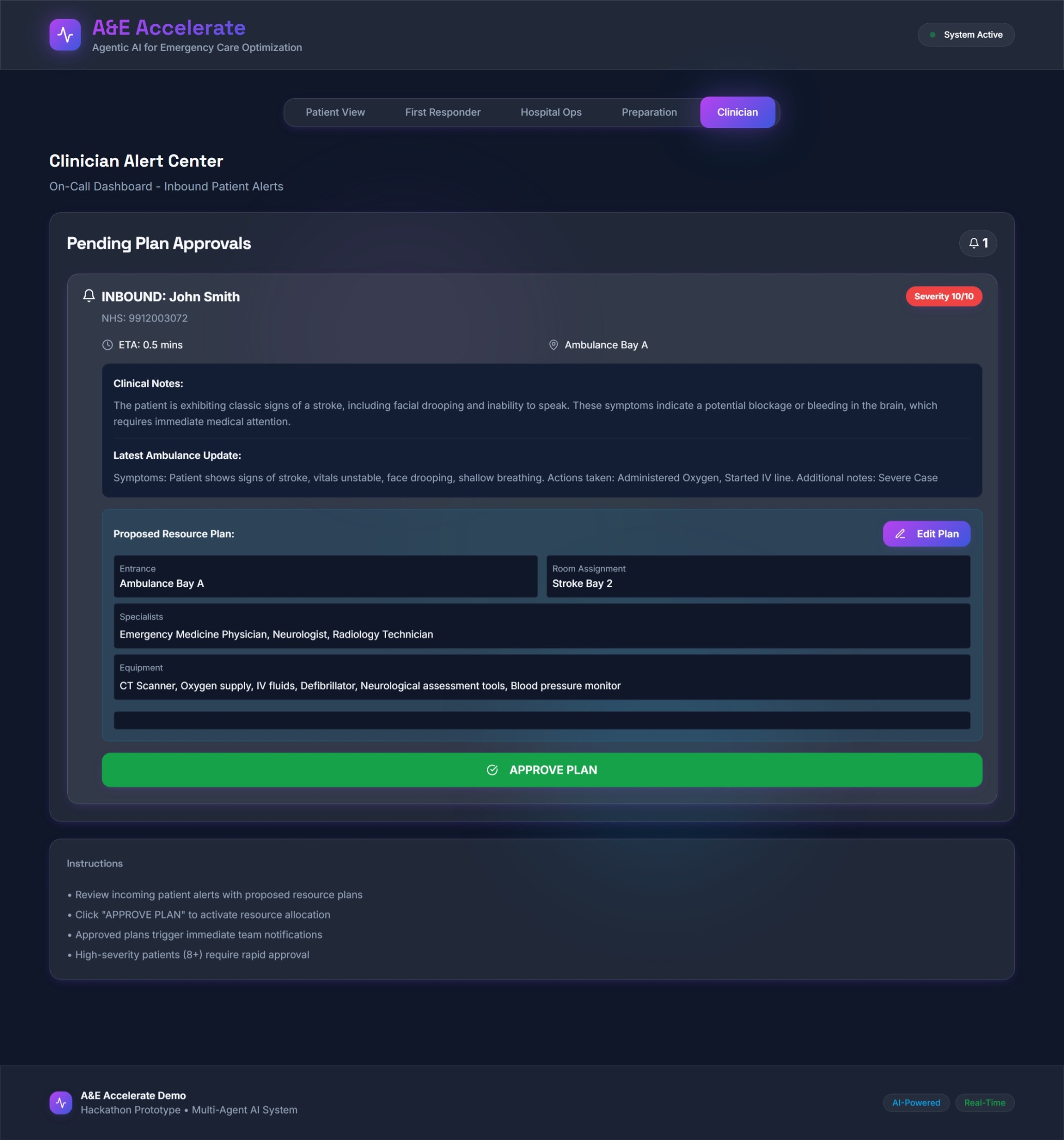Screen dimensions: 1064x1140
Task: Click the pencil icon in Edit Plan
Action: [x=900, y=534]
